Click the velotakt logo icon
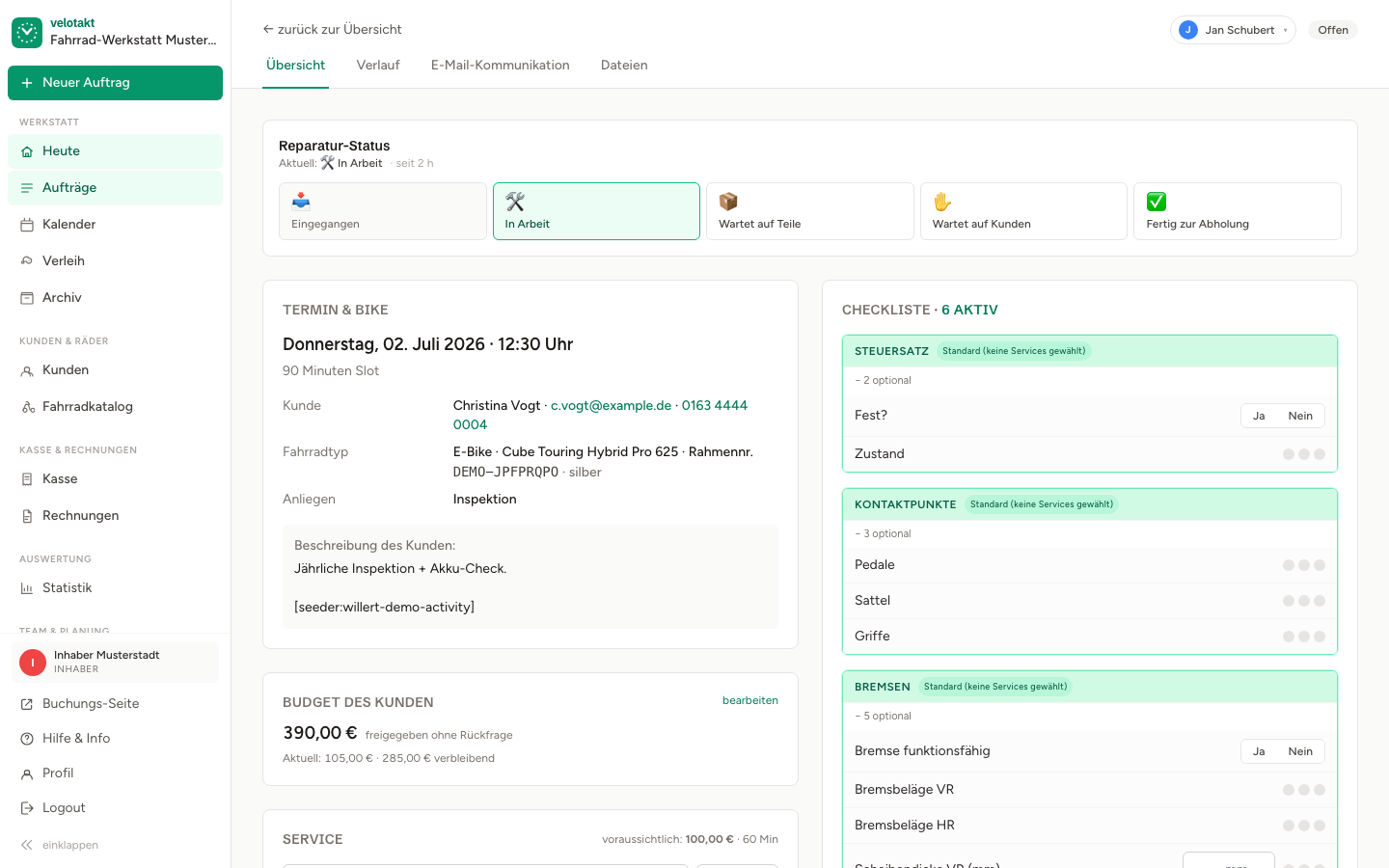1389x868 pixels. click(x=27, y=33)
